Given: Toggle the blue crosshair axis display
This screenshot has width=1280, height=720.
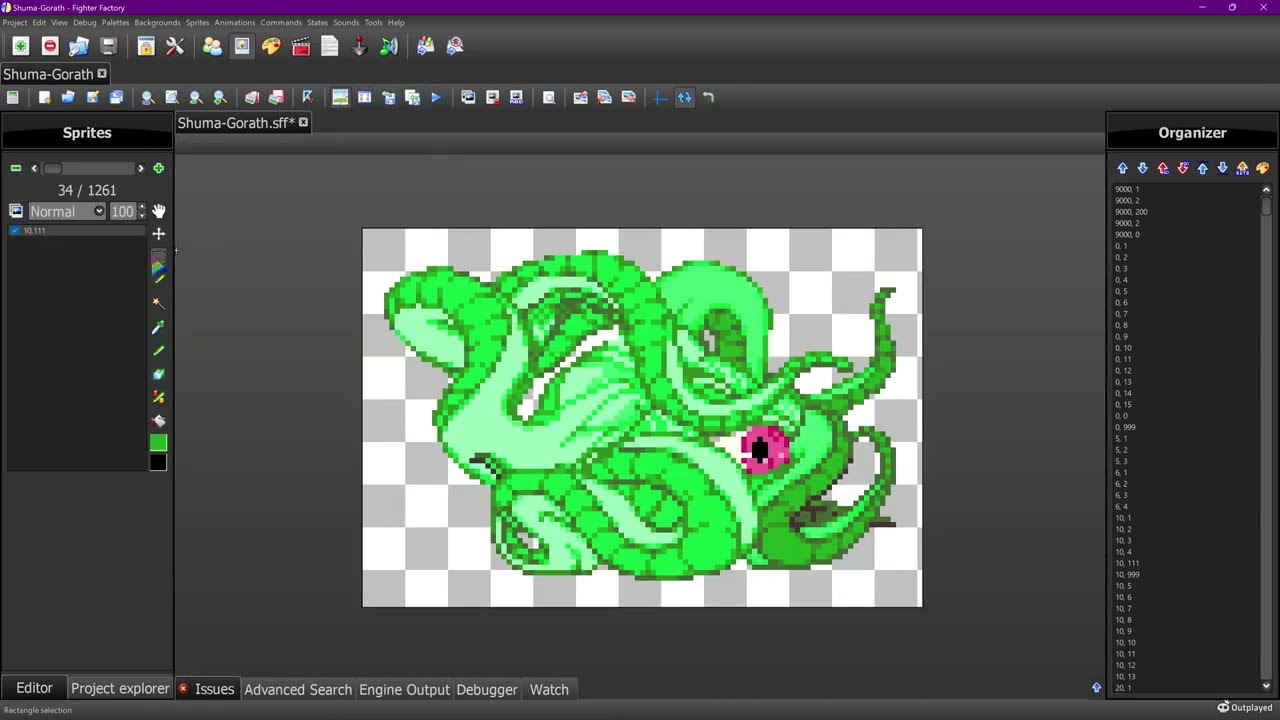Looking at the screenshot, I should (x=660, y=97).
